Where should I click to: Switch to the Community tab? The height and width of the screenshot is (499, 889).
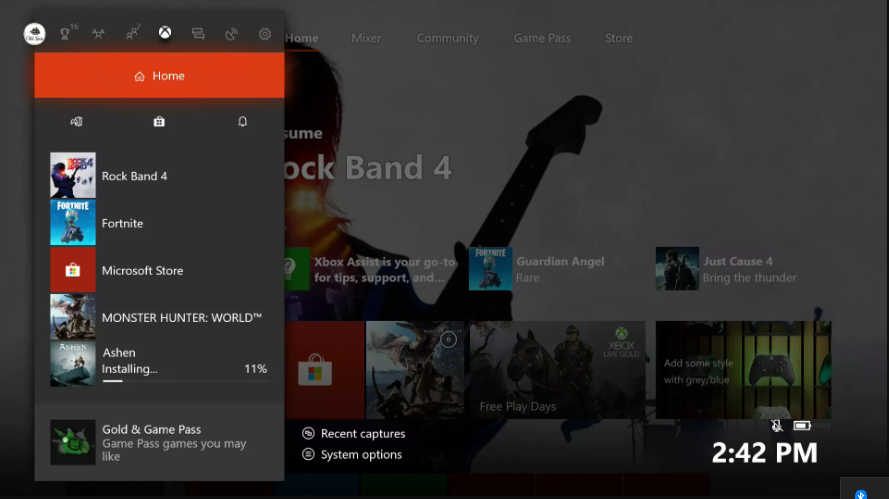pos(448,38)
